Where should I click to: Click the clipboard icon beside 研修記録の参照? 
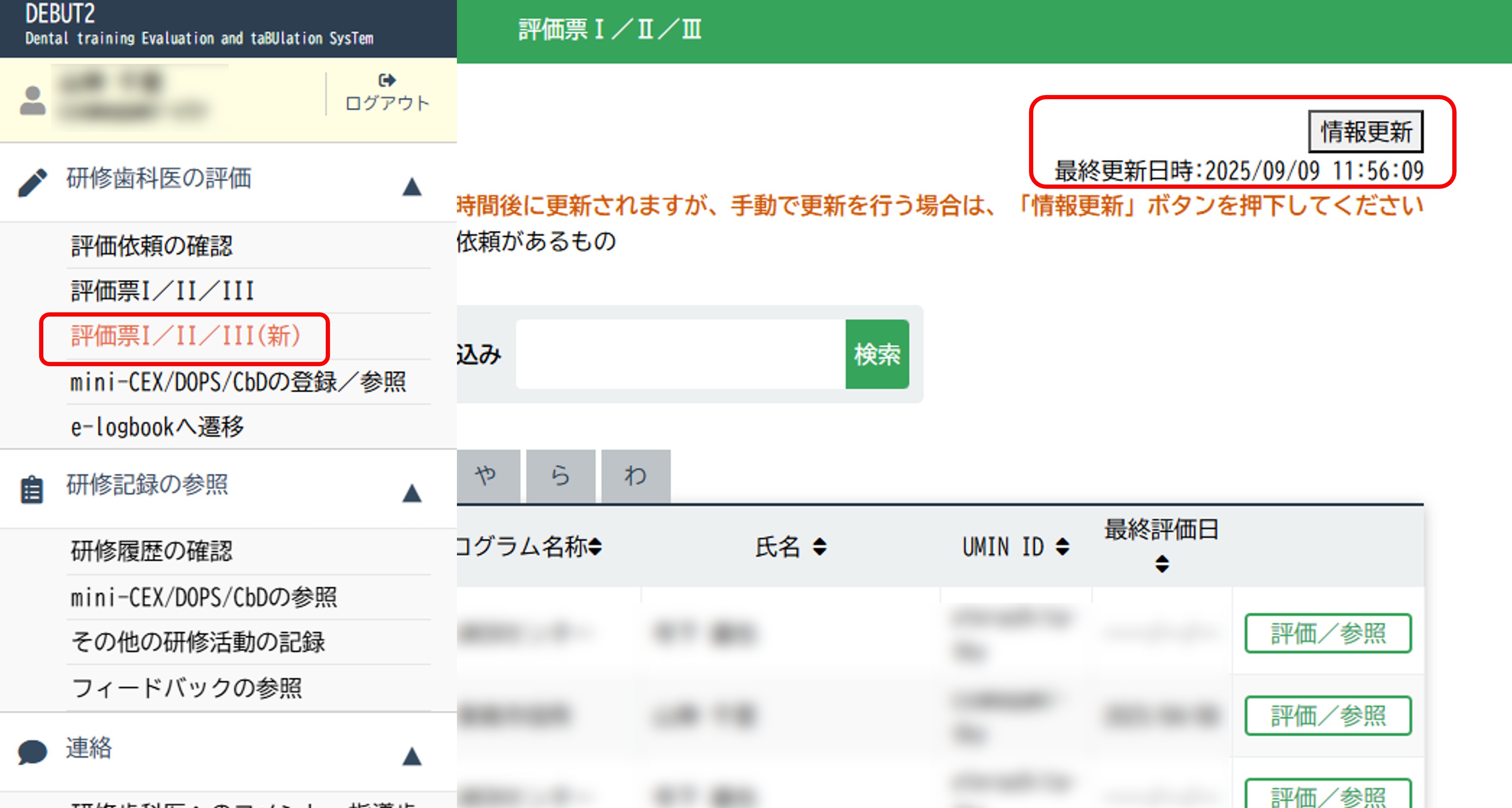point(32,489)
